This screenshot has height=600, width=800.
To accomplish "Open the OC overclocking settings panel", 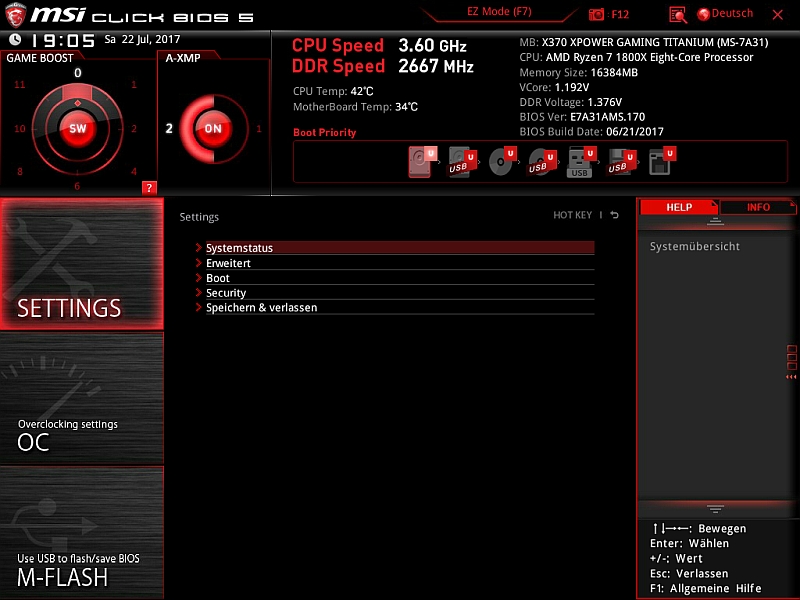I will pyautogui.click(x=82, y=398).
